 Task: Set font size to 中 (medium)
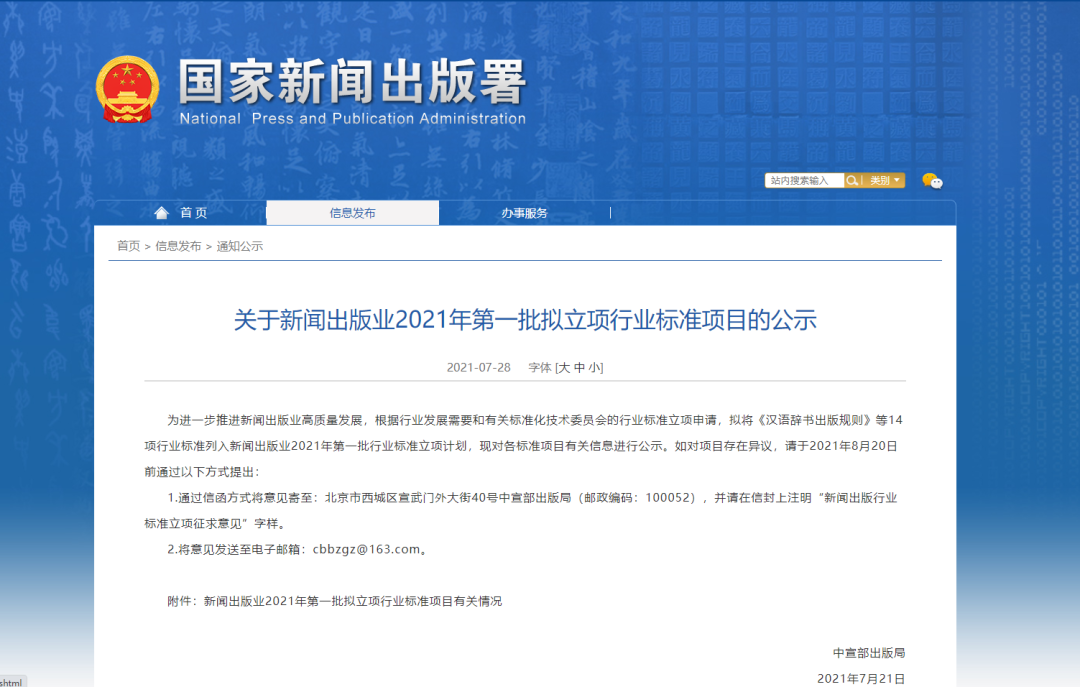coord(579,368)
